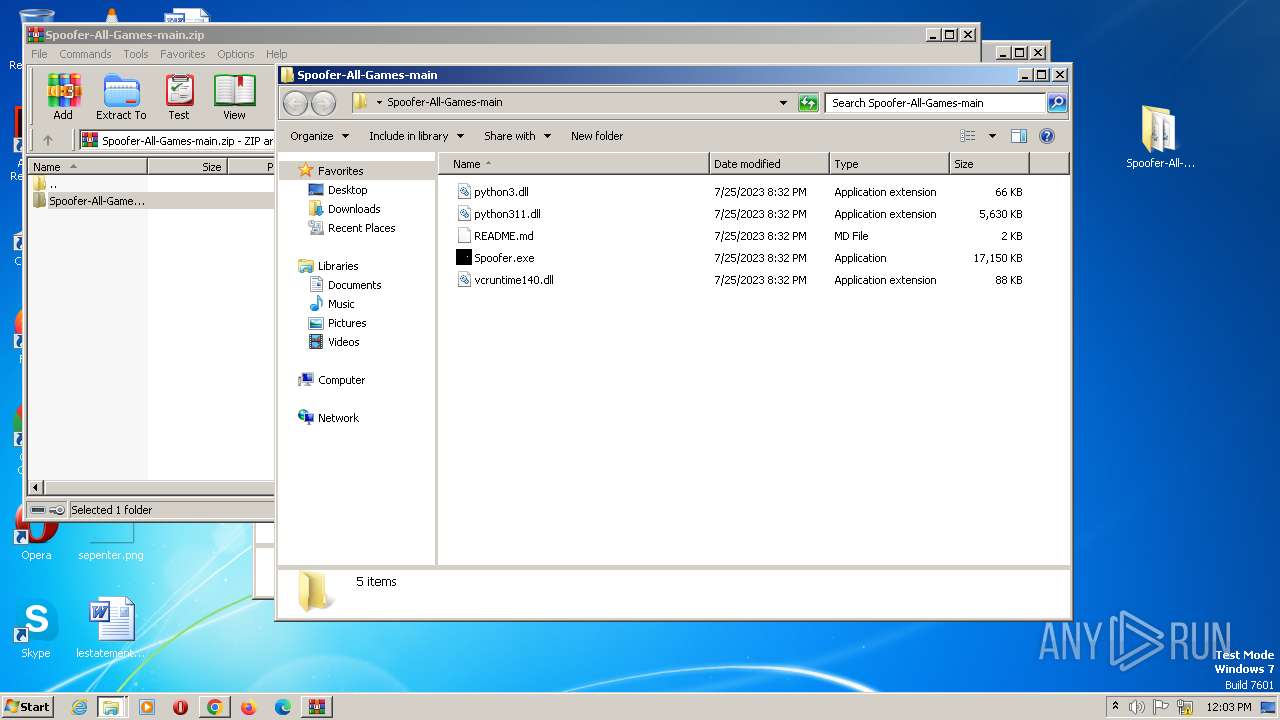Open Share with dropdown
1280x720 pixels.
click(517, 136)
